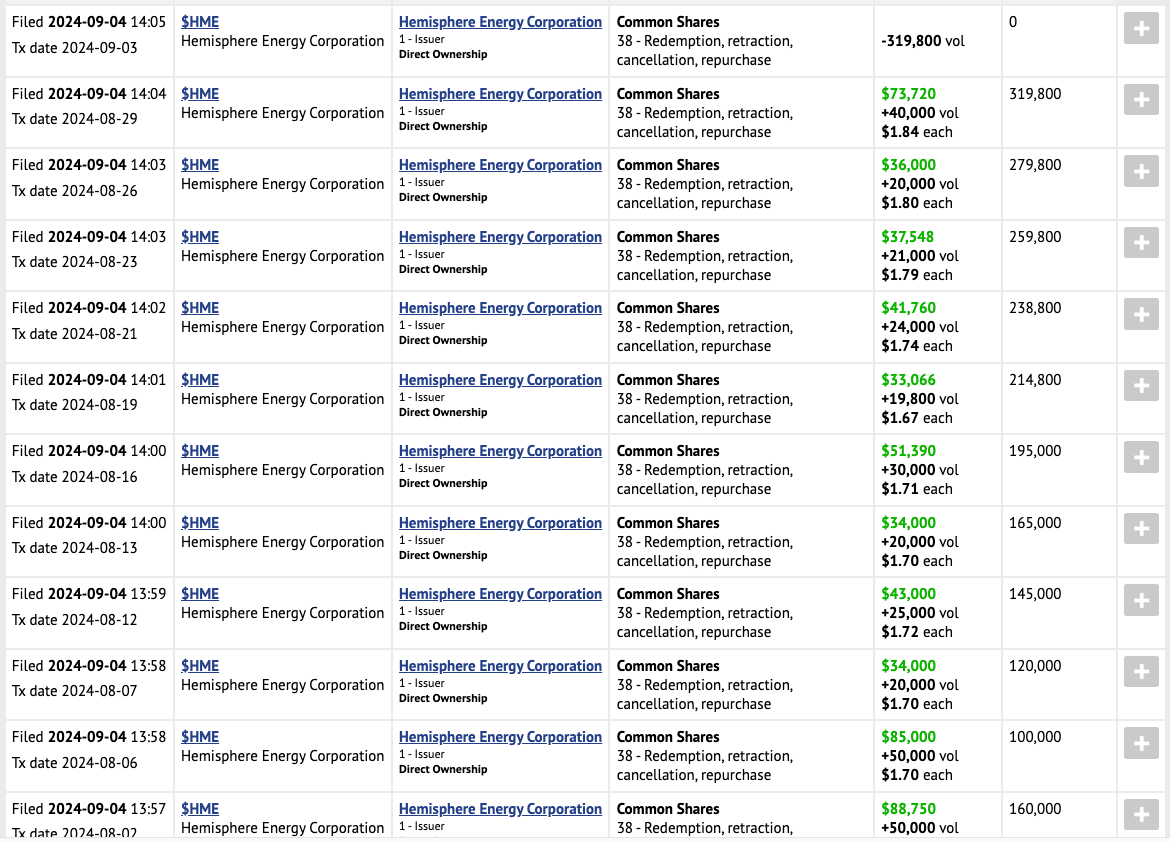Viewport: 1170px width, 842px height.
Task: Expand the row with Tx date 2024-08-16
Action: pyautogui.click(x=1141, y=457)
